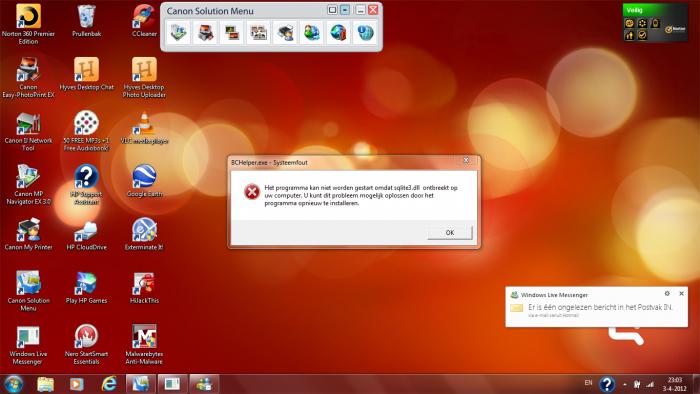Launch Internet Explorer from taskbar
This screenshot has width=700, height=394.
click(x=108, y=384)
